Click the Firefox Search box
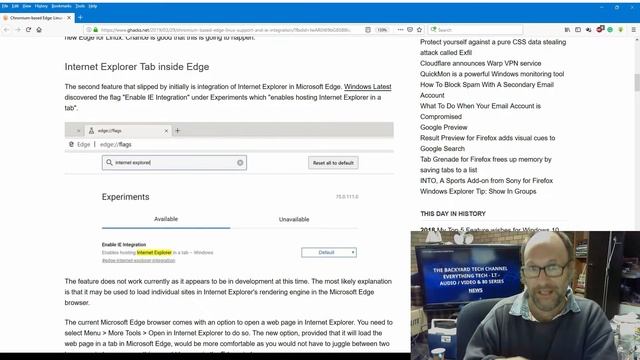 pos(476,30)
